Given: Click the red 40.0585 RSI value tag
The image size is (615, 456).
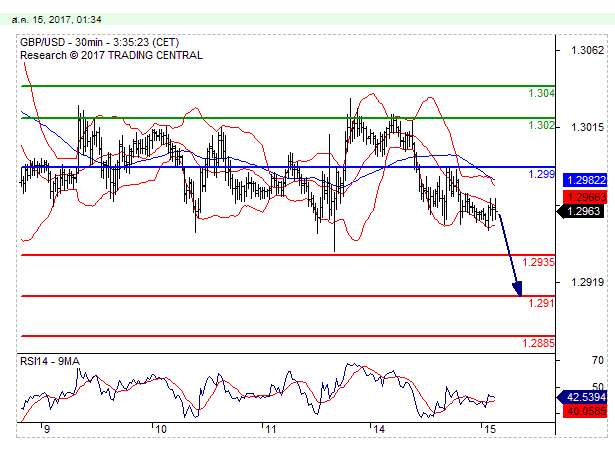Looking at the screenshot, I should [x=585, y=411].
